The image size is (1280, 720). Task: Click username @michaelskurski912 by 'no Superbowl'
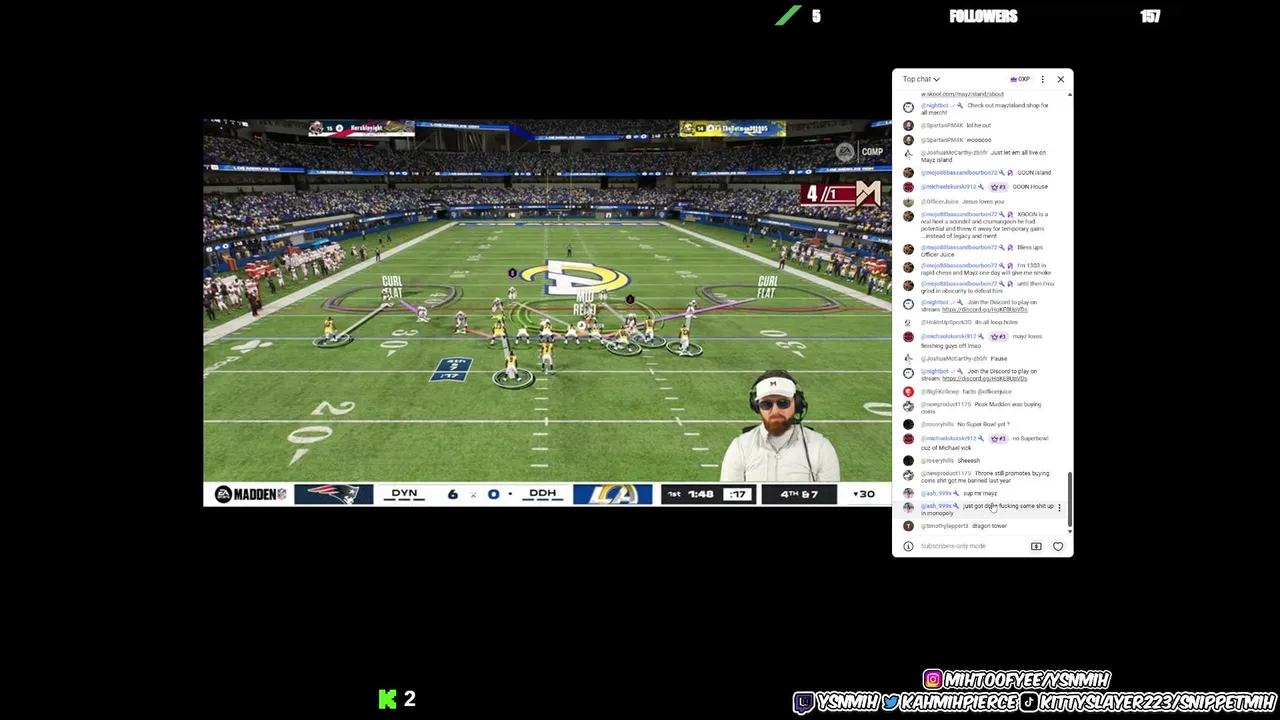(948, 438)
